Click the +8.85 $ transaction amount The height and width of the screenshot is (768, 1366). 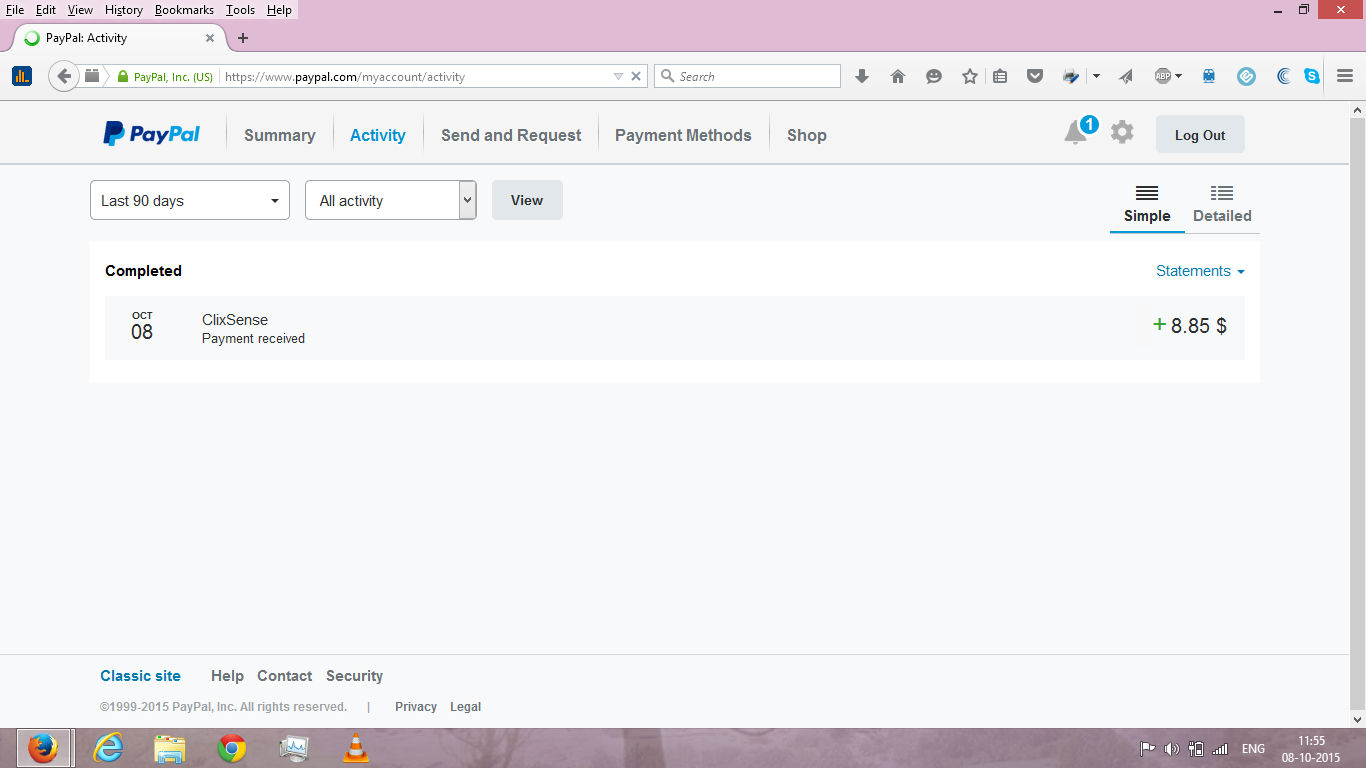tap(1190, 325)
